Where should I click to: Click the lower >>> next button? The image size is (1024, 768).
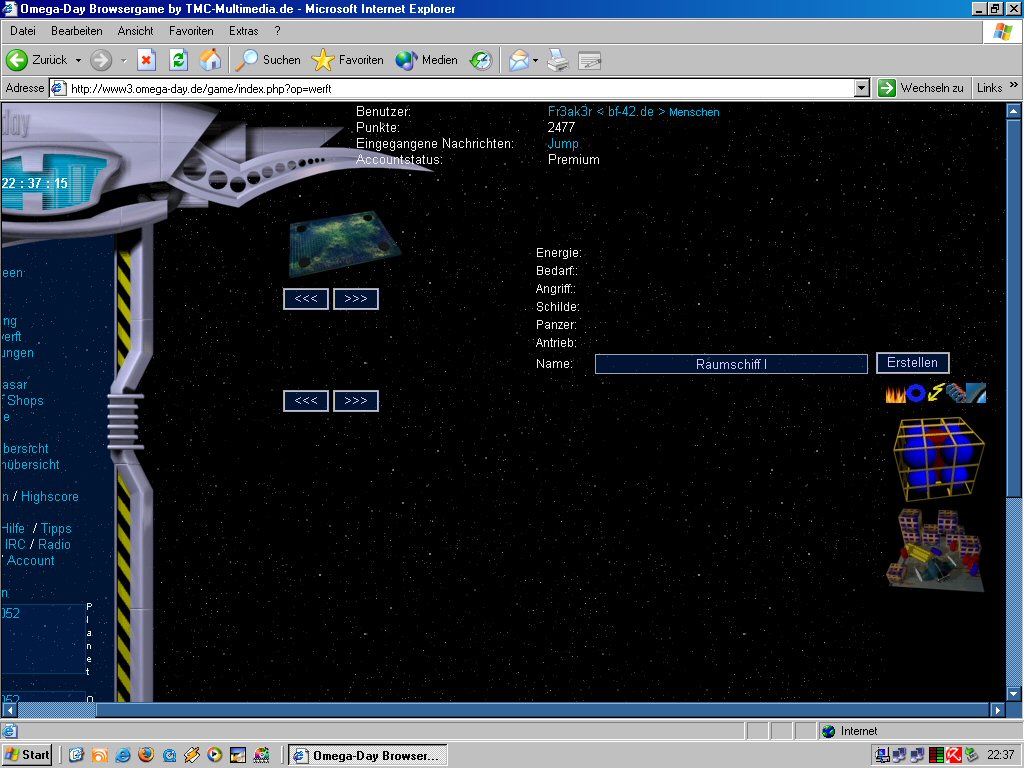(356, 401)
